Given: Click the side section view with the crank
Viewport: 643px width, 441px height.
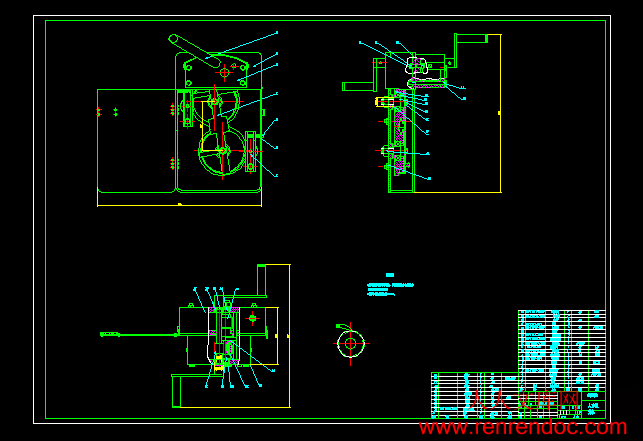Looking at the screenshot, I should (x=422, y=113).
